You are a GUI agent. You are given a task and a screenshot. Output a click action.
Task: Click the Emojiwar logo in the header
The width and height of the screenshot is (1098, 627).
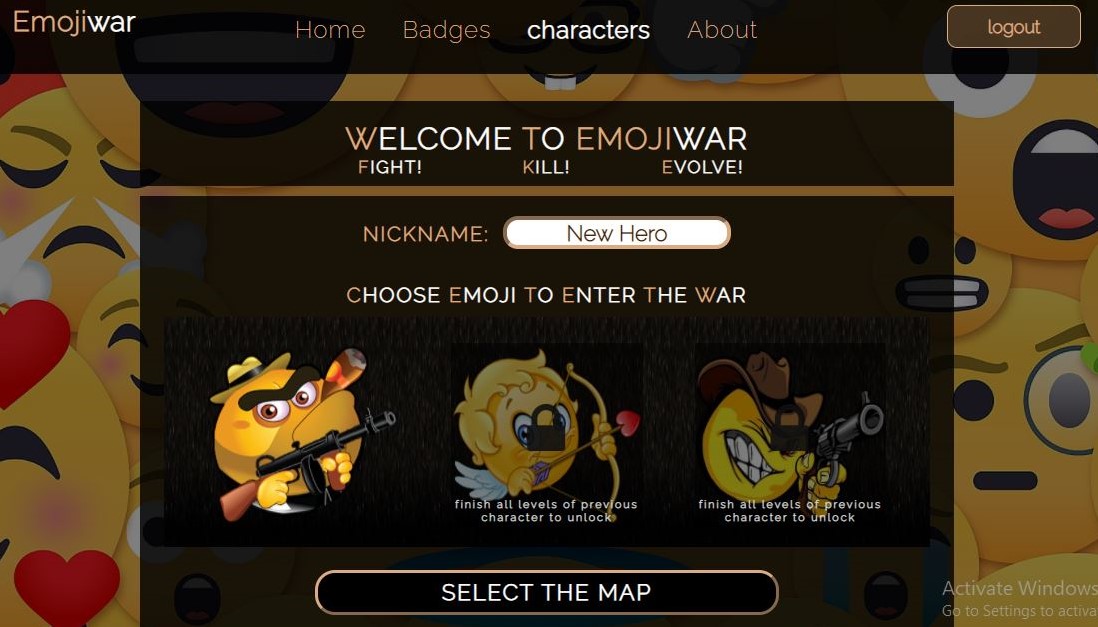[x=74, y=22]
